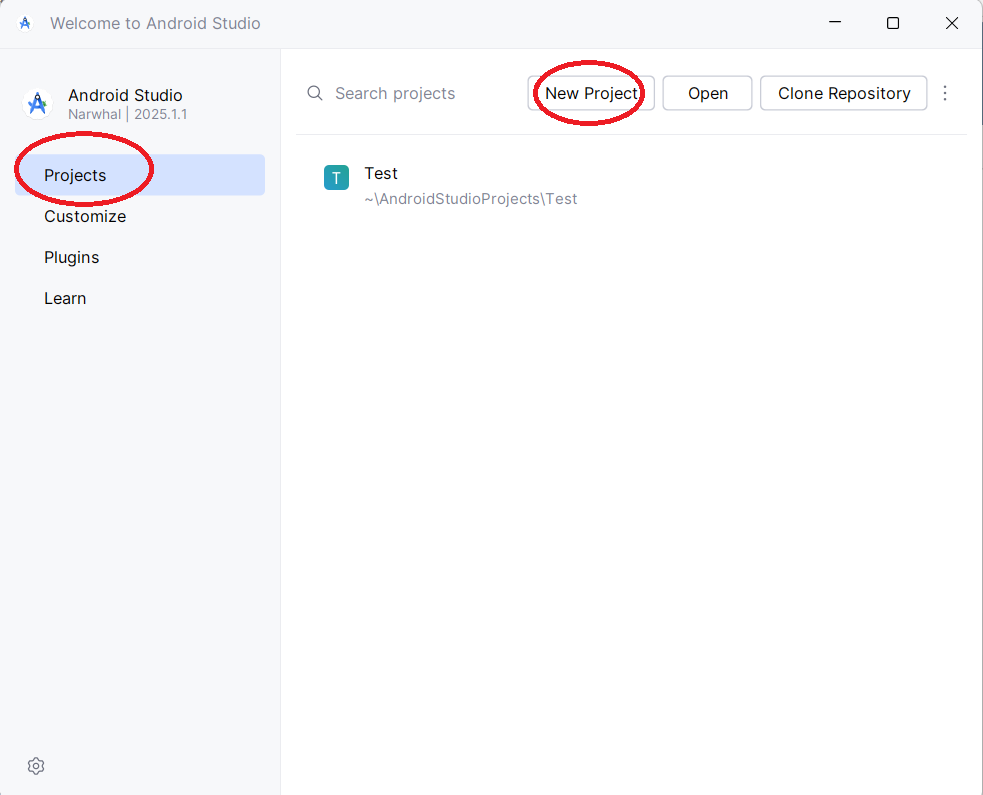983x795 pixels.
Task: Click the Android Studio logo in the sidebar
Action: pyautogui.click(x=38, y=104)
